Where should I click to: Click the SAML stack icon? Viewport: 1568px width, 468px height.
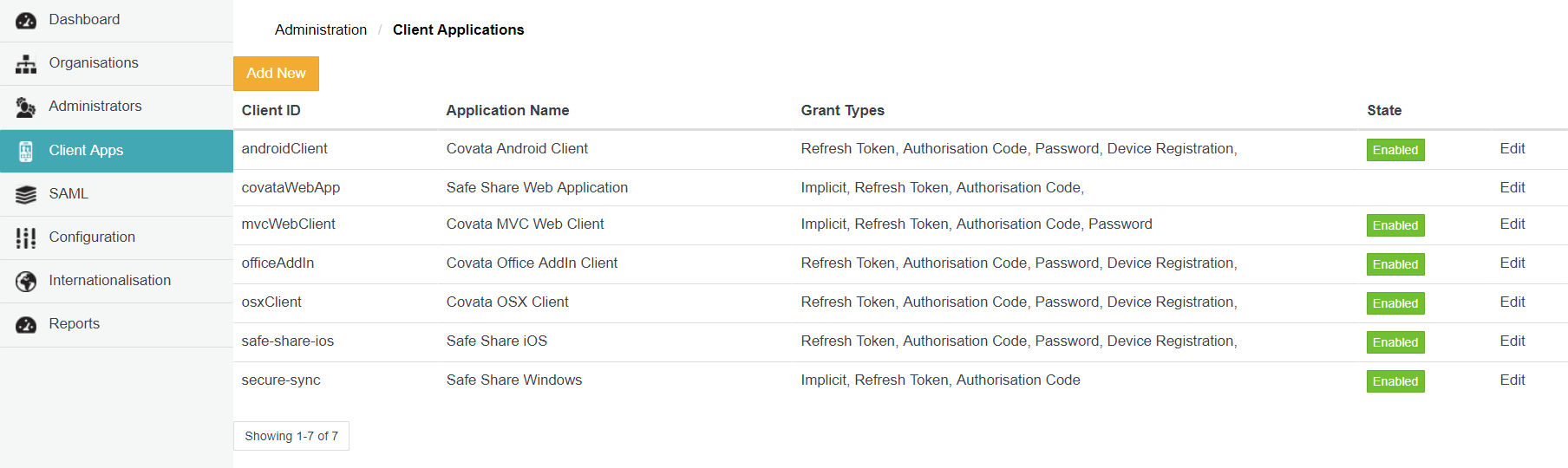(26, 194)
